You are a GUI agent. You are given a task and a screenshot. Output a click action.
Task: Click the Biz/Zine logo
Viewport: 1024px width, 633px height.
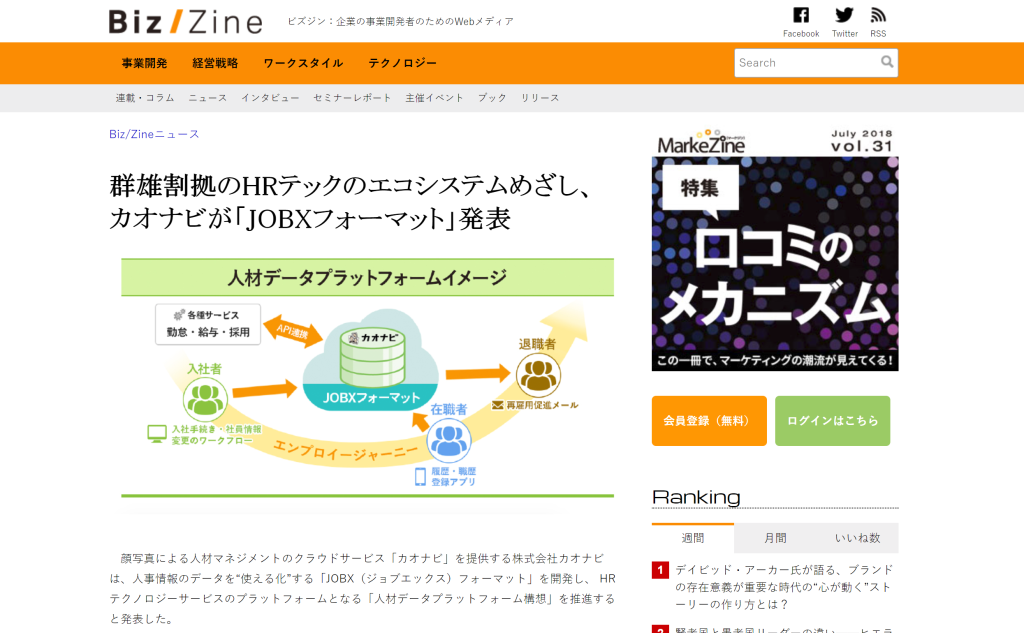coord(185,22)
